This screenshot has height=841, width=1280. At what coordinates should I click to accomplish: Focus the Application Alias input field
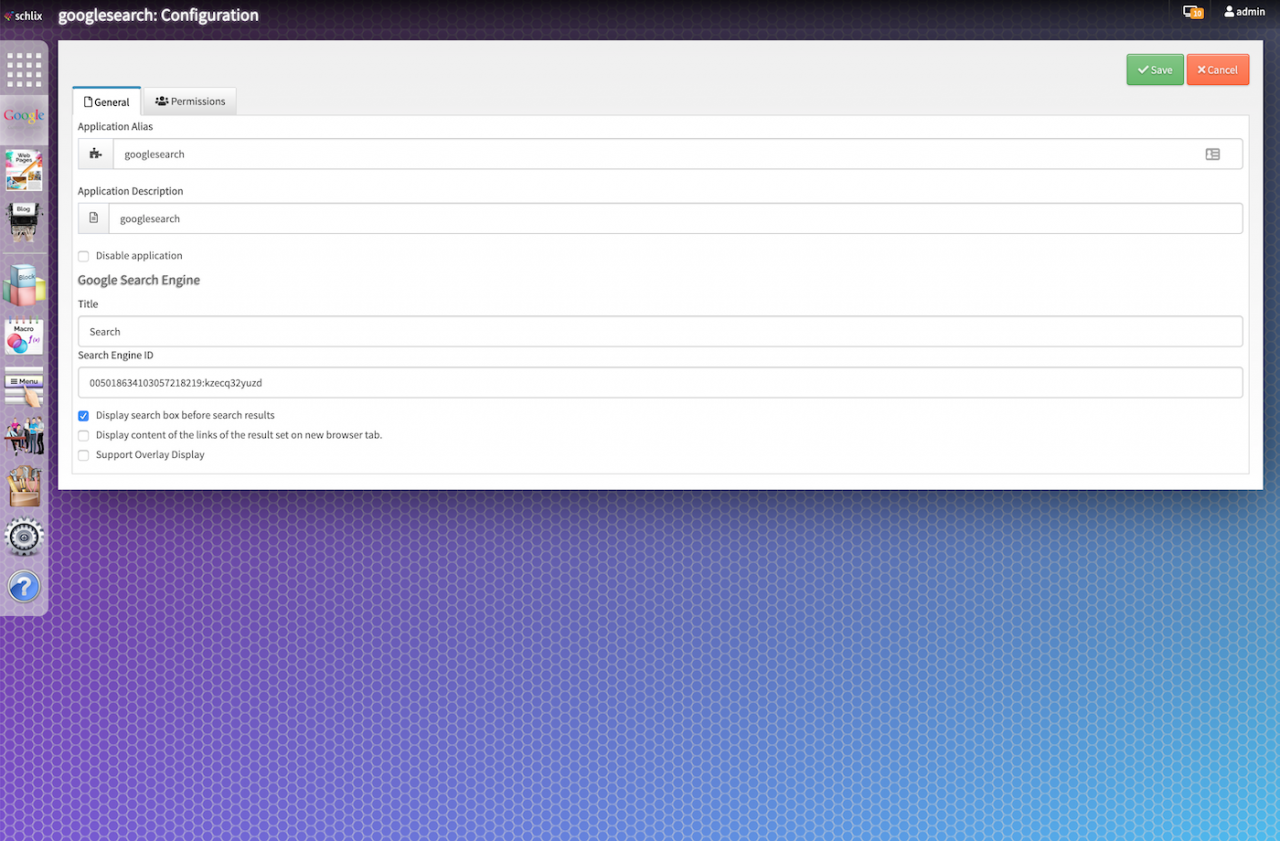678,154
